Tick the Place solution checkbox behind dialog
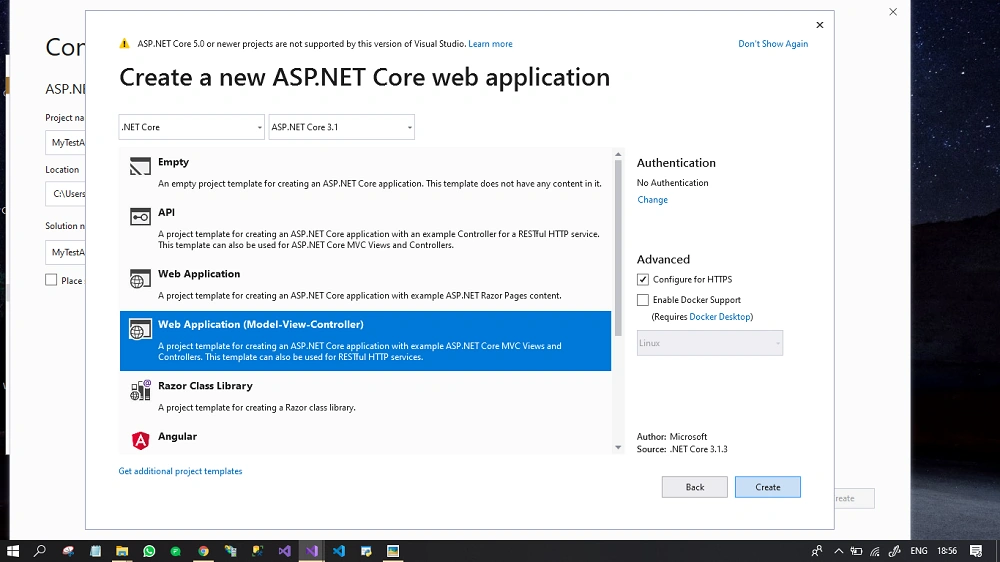The image size is (1000, 562). click(51, 280)
